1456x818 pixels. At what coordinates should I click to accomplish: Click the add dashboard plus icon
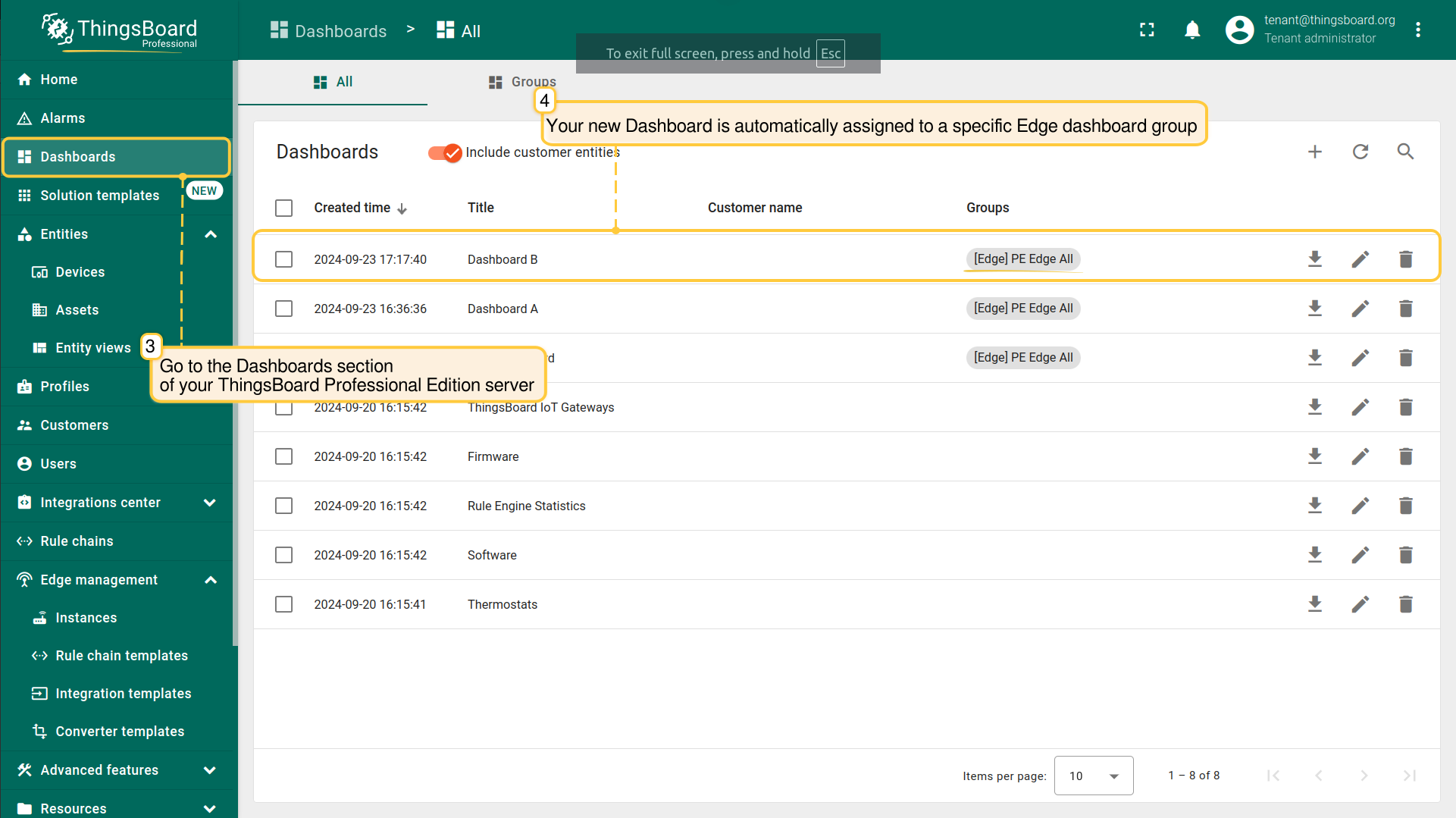(x=1315, y=152)
